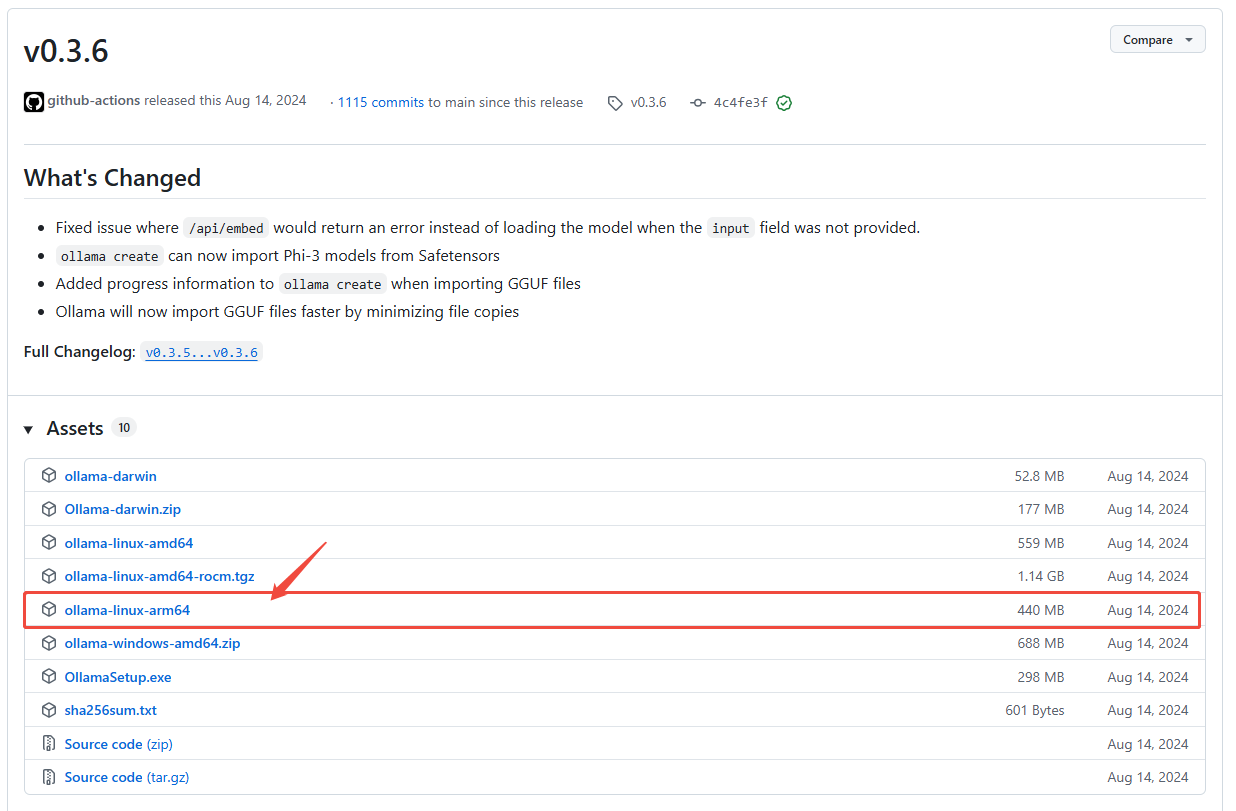This screenshot has width=1236, height=811.
Task: Click package icon beside Ollama-darwin.zip
Action: [49, 509]
